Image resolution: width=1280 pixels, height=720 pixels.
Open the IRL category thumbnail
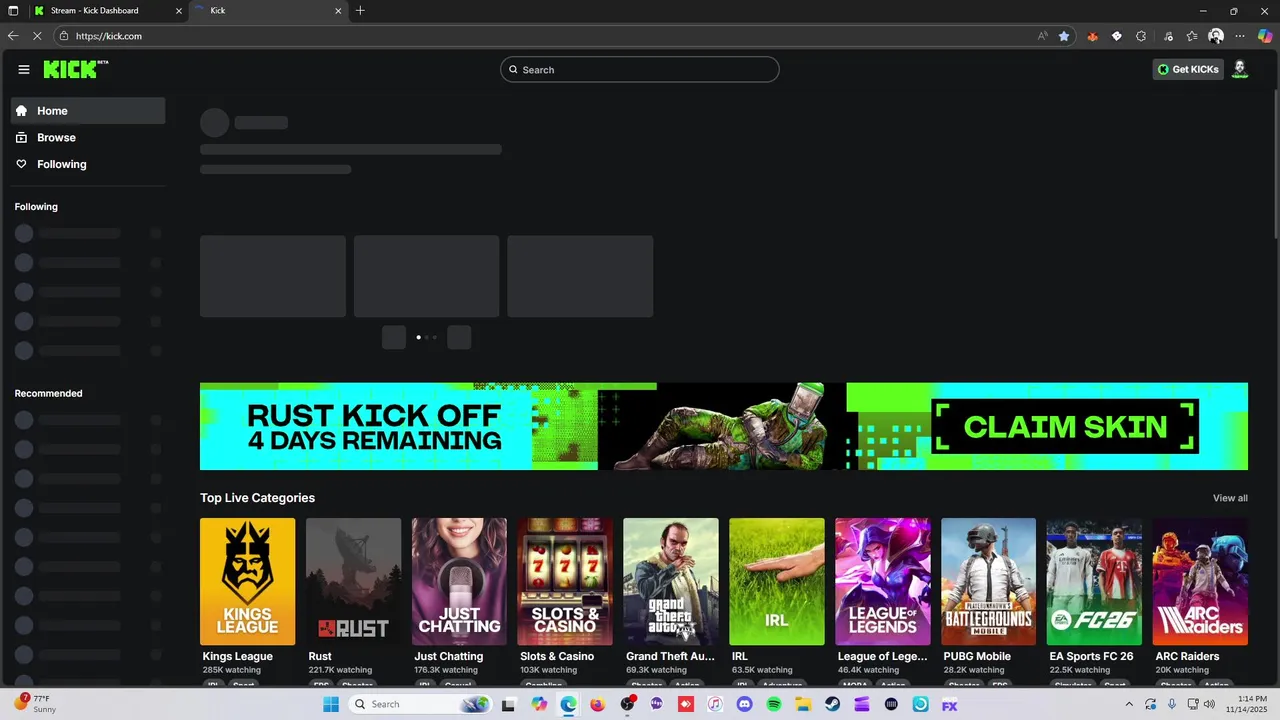click(777, 581)
